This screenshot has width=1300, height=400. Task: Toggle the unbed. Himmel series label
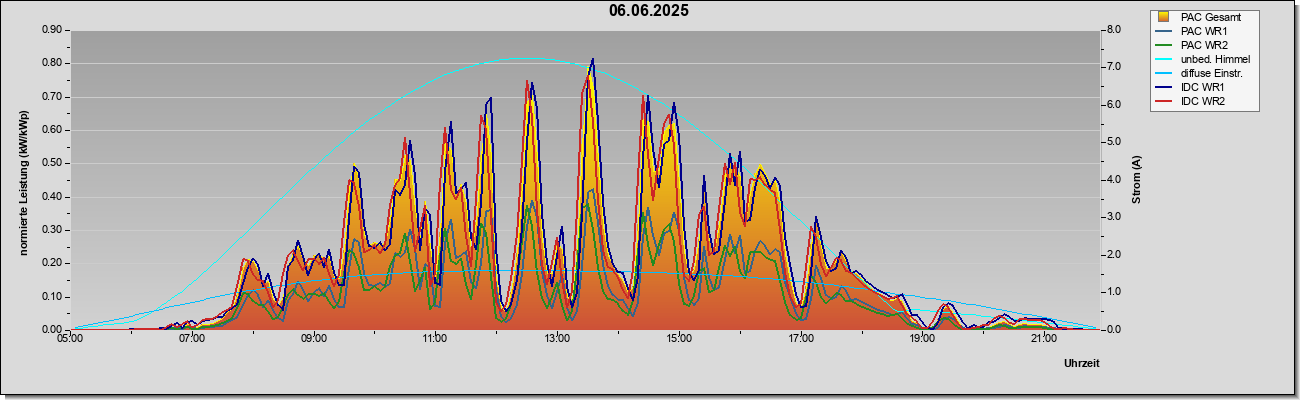pyautogui.click(x=1215, y=59)
